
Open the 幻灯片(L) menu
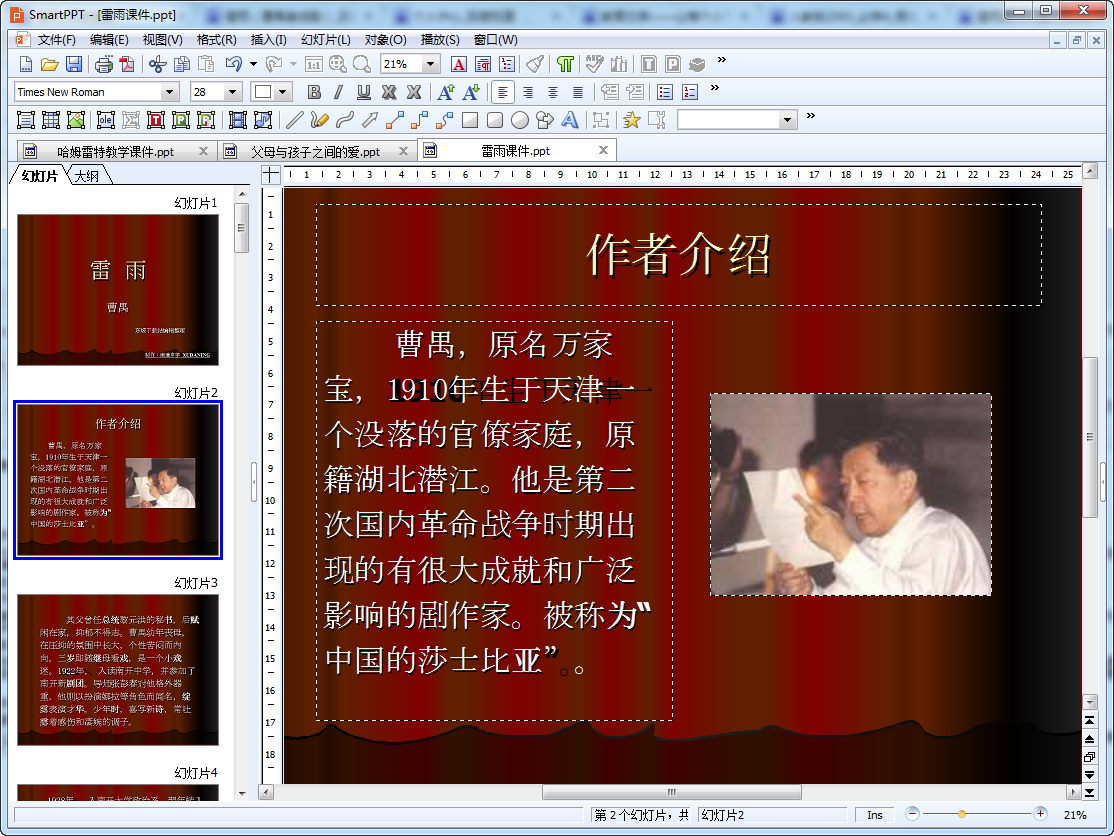[325, 40]
